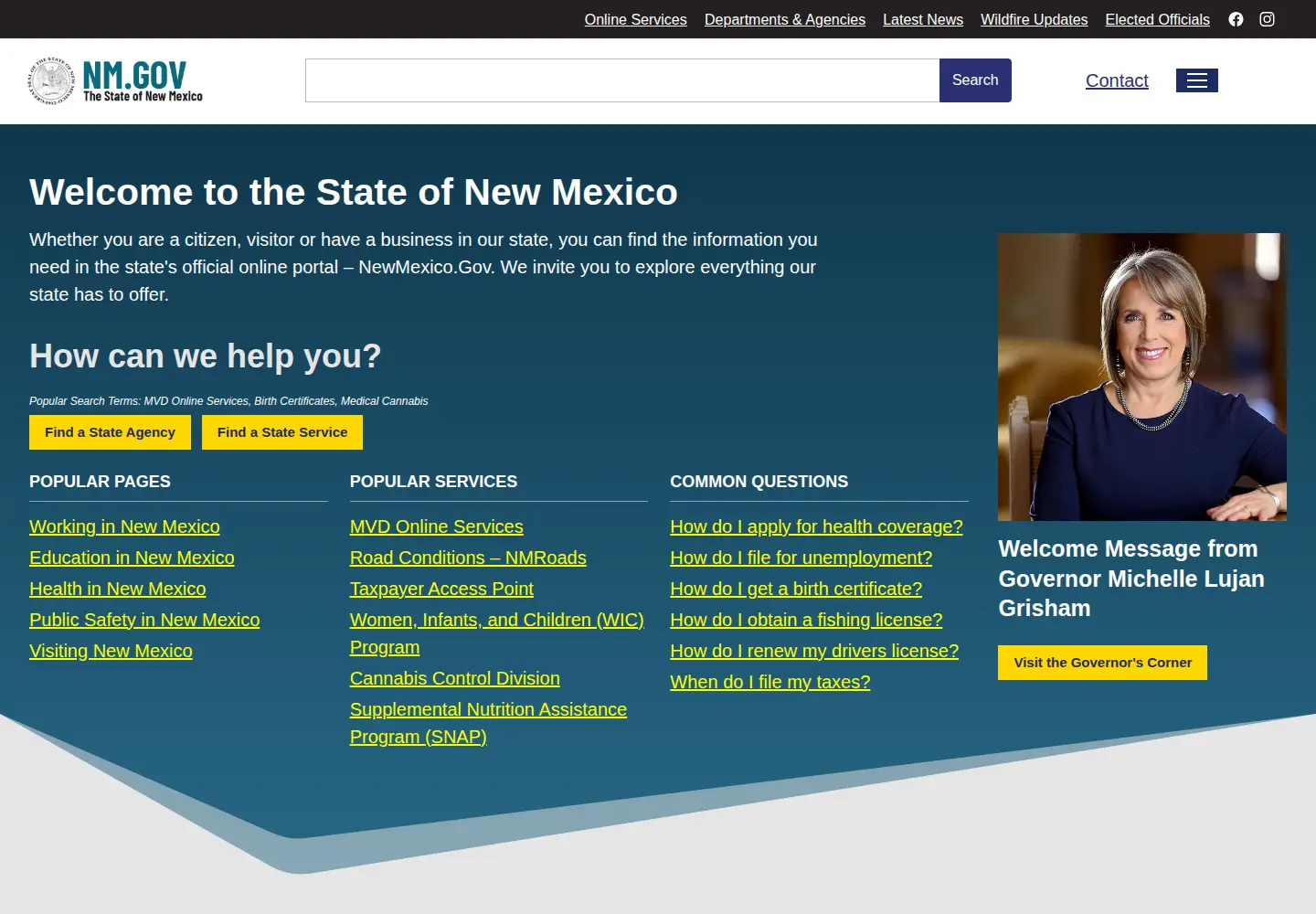Click How do I obtain a fishing license?
1316x914 pixels.
tap(806, 620)
